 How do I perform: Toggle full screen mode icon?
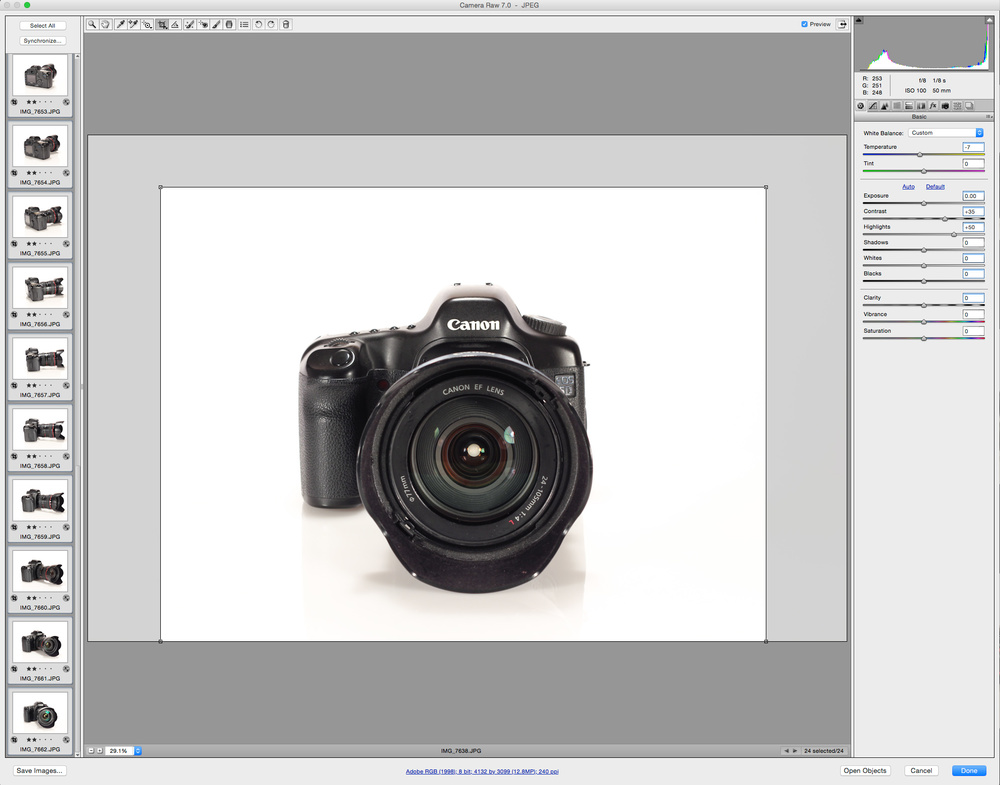click(842, 24)
